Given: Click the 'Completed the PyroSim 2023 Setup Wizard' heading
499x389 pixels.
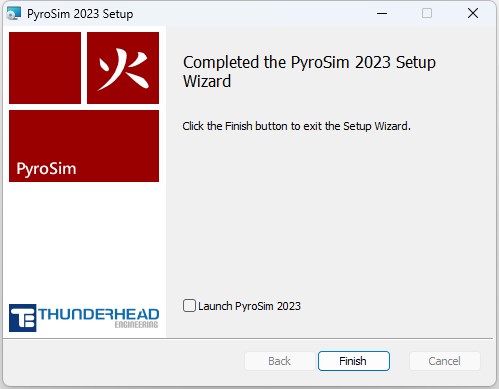Looking at the screenshot, I should click(x=309, y=72).
